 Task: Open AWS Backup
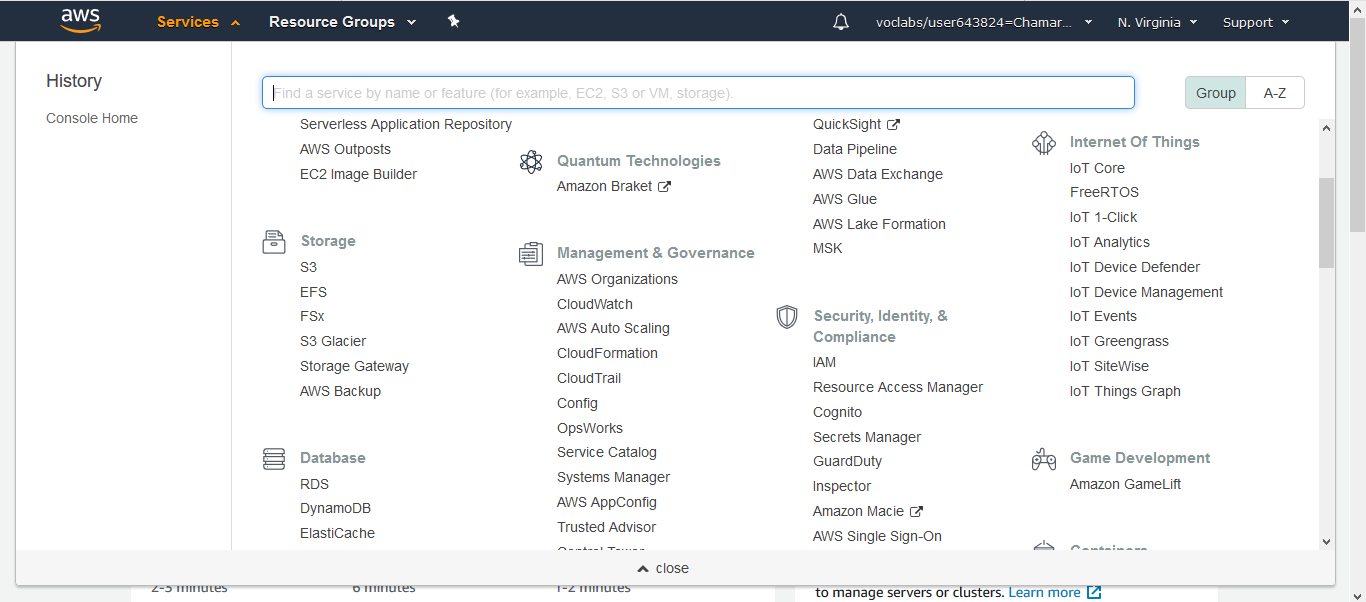coord(340,391)
